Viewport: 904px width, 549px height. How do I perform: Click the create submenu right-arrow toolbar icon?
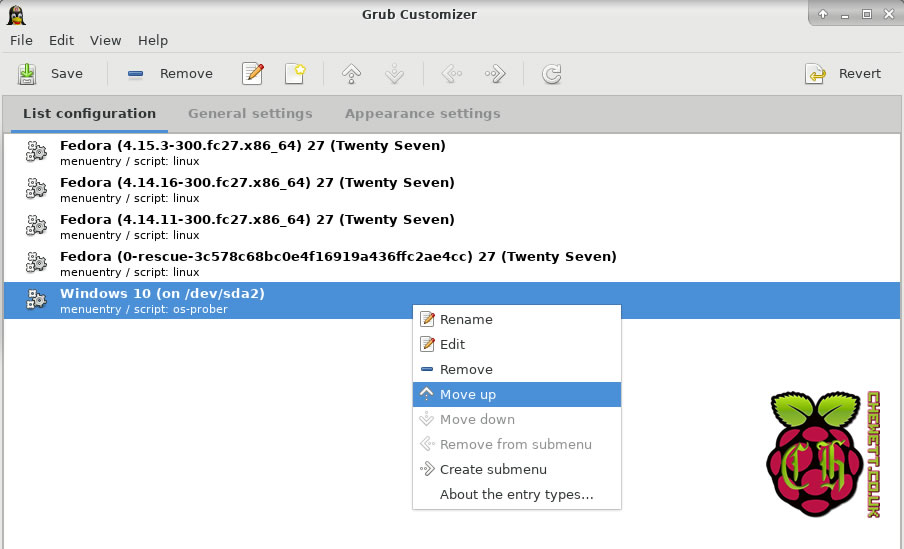tap(495, 73)
